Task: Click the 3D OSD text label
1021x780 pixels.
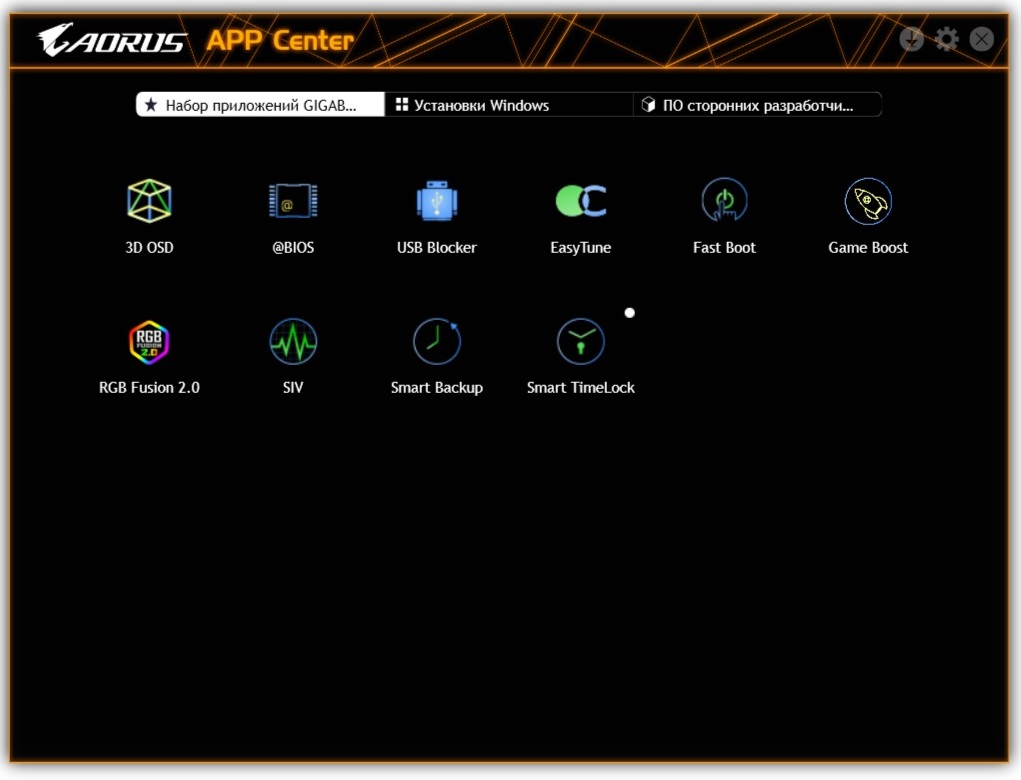Action: [x=149, y=247]
